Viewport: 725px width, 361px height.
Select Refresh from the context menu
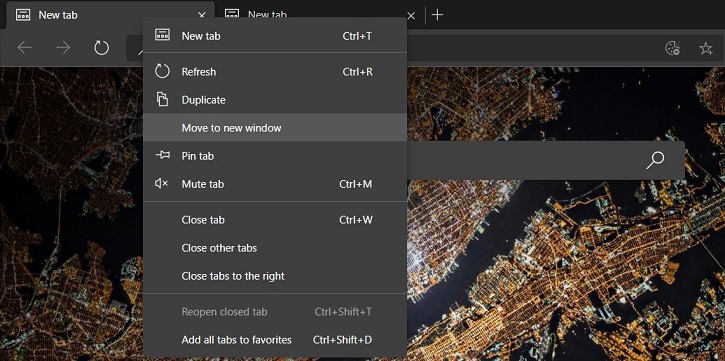[275, 72]
